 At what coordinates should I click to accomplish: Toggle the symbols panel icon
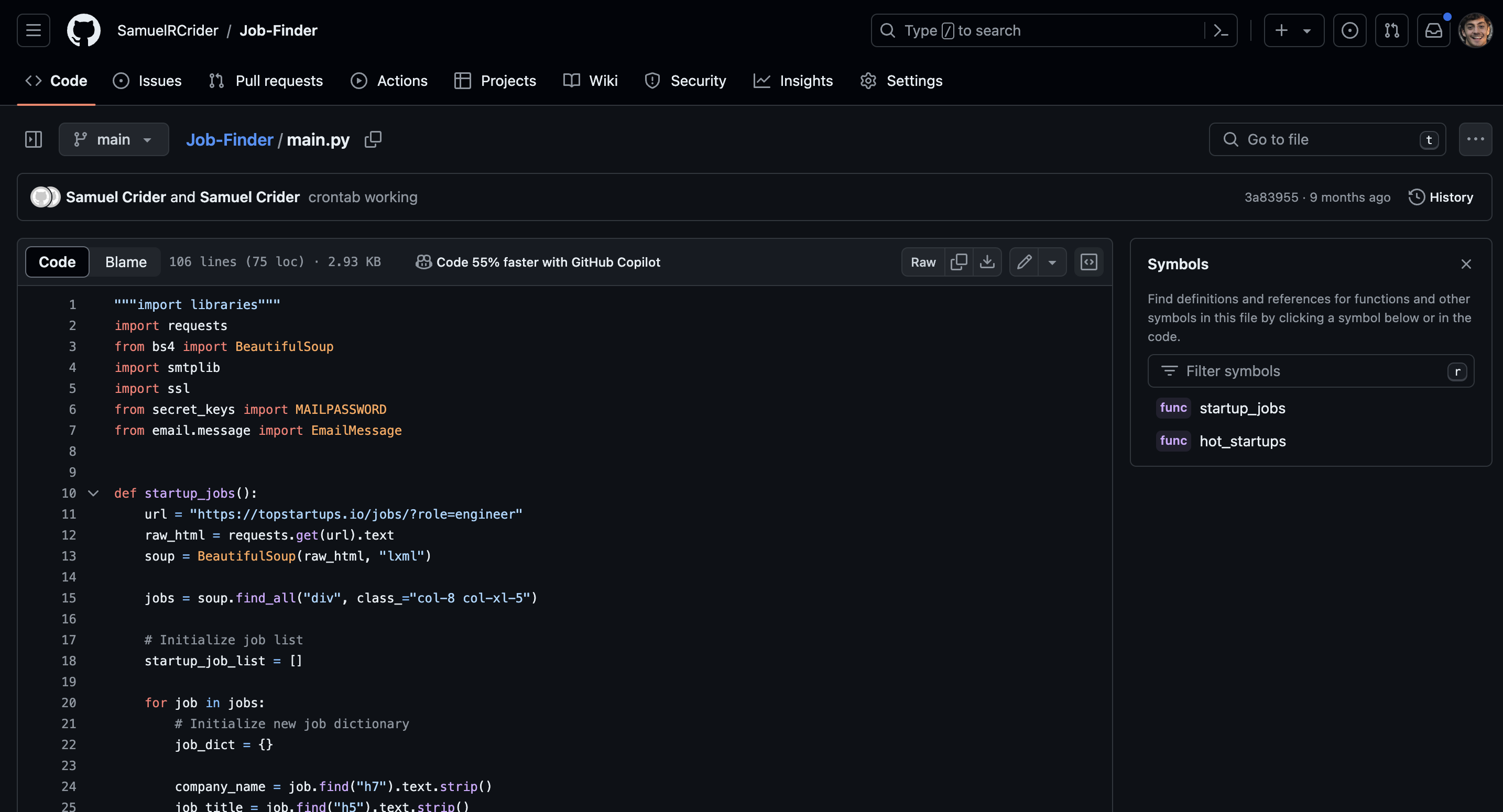pos(1089,262)
